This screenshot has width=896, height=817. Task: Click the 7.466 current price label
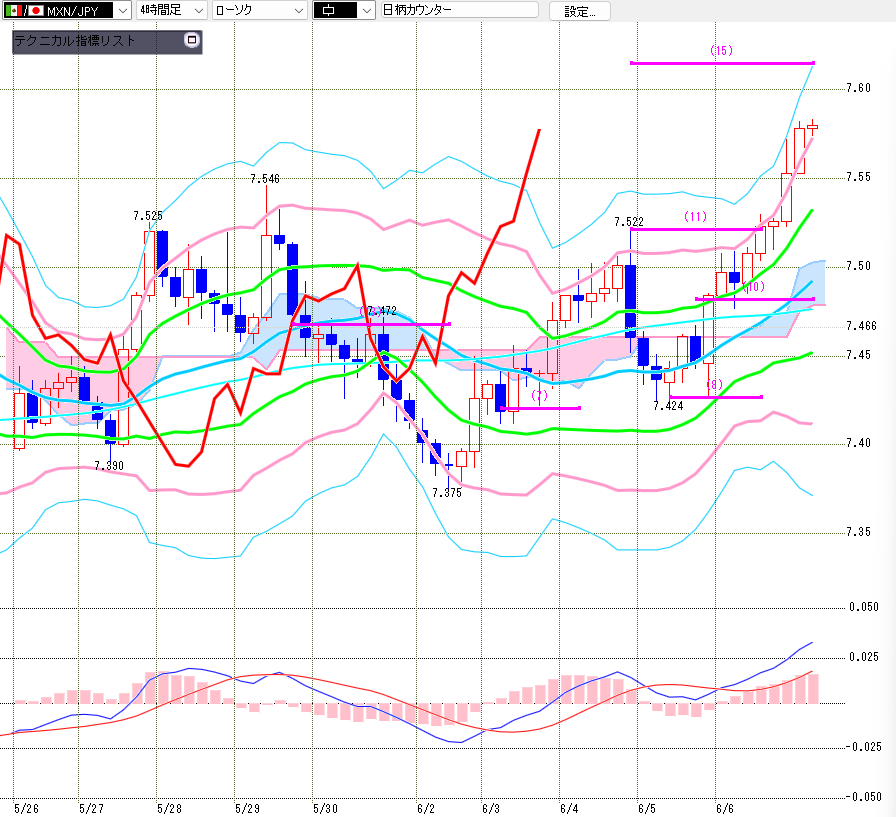pyautogui.click(x=861, y=326)
